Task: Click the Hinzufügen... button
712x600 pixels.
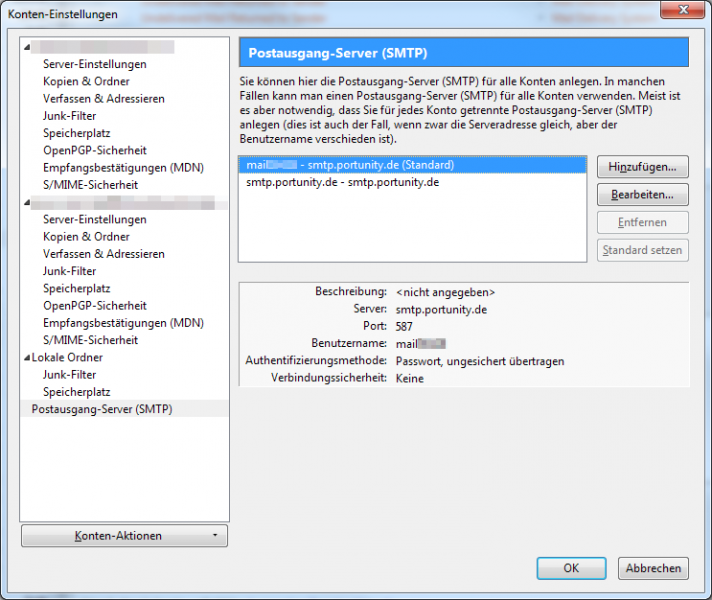Action: [642, 165]
